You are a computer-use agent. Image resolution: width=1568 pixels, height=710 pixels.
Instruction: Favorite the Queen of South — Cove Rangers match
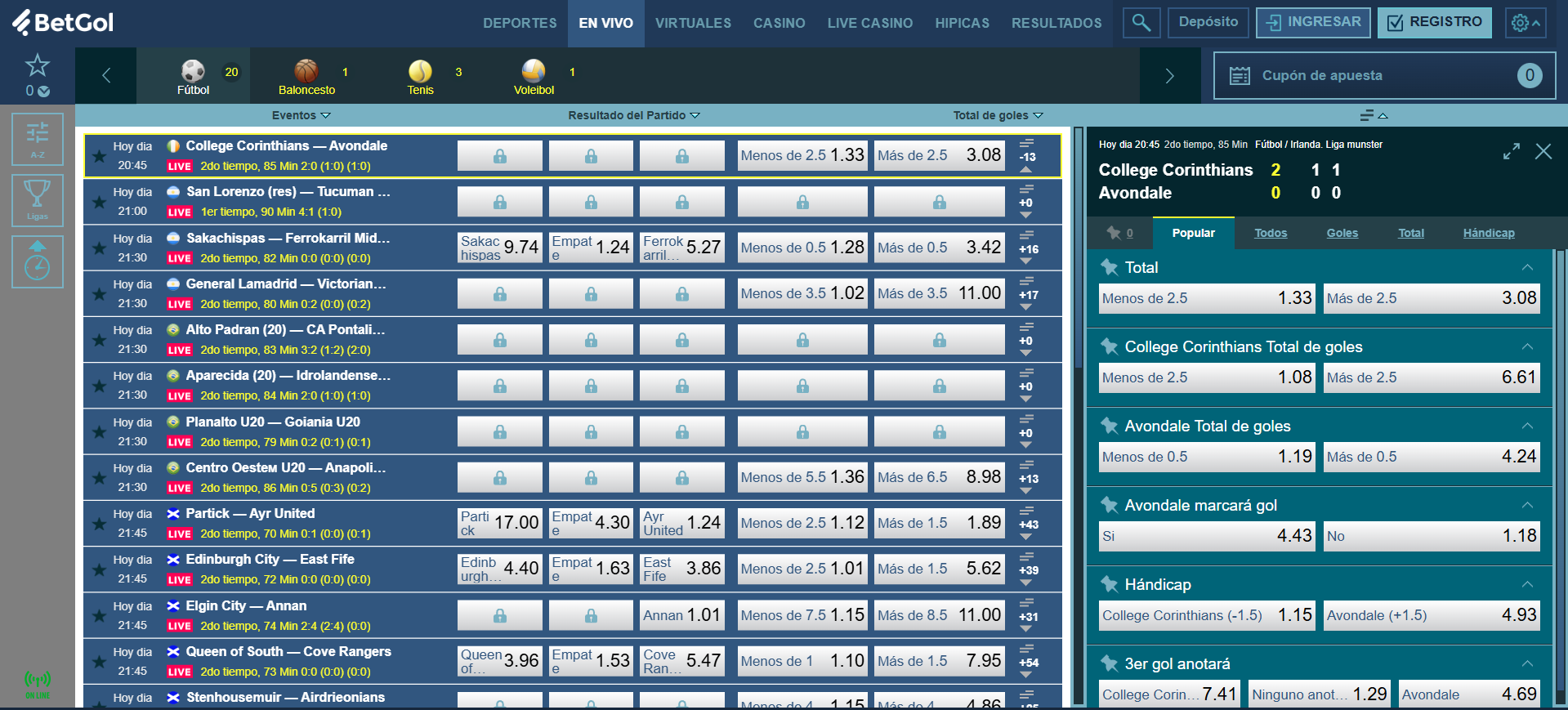click(99, 662)
